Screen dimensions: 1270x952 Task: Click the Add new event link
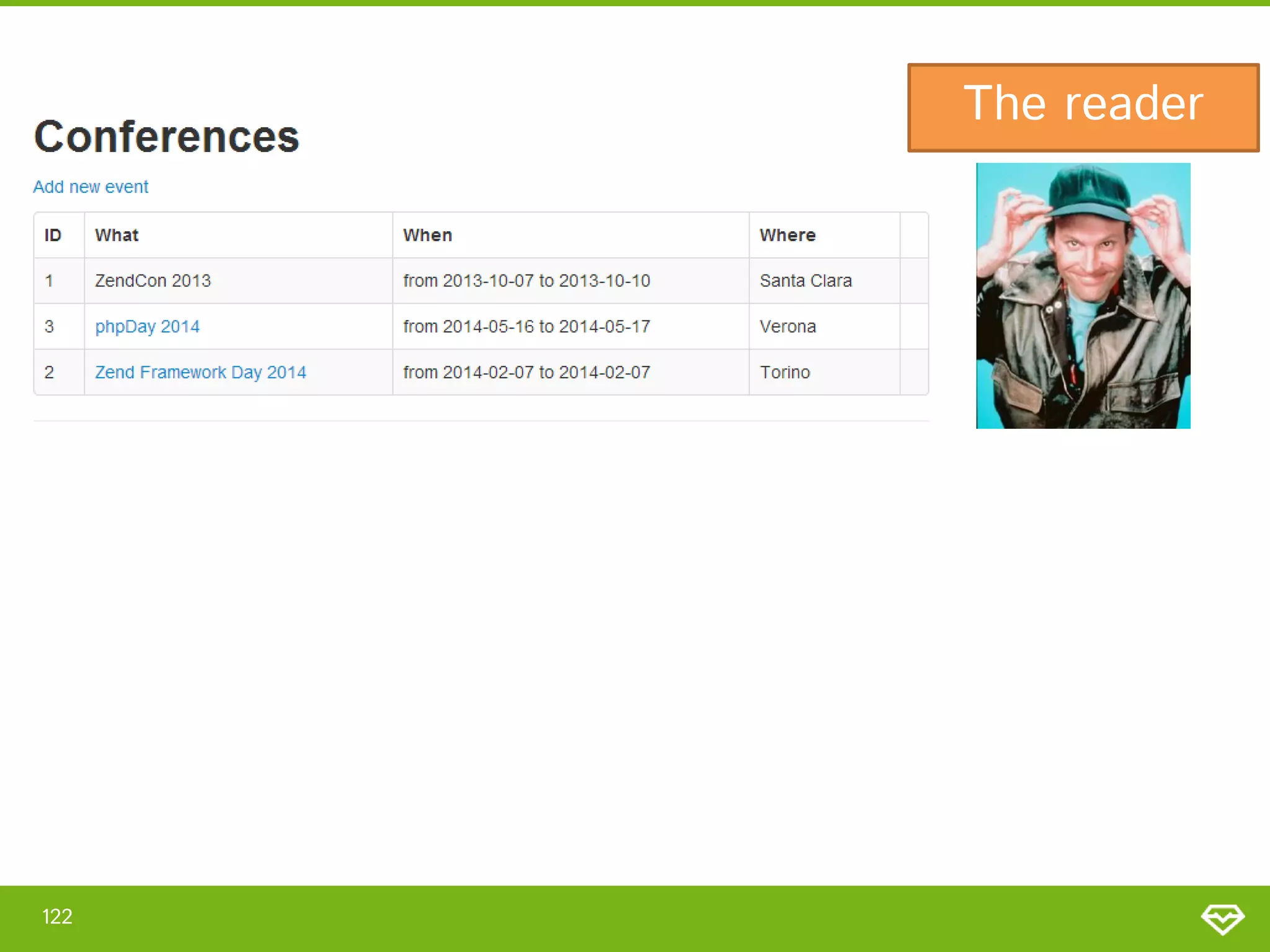click(91, 187)
